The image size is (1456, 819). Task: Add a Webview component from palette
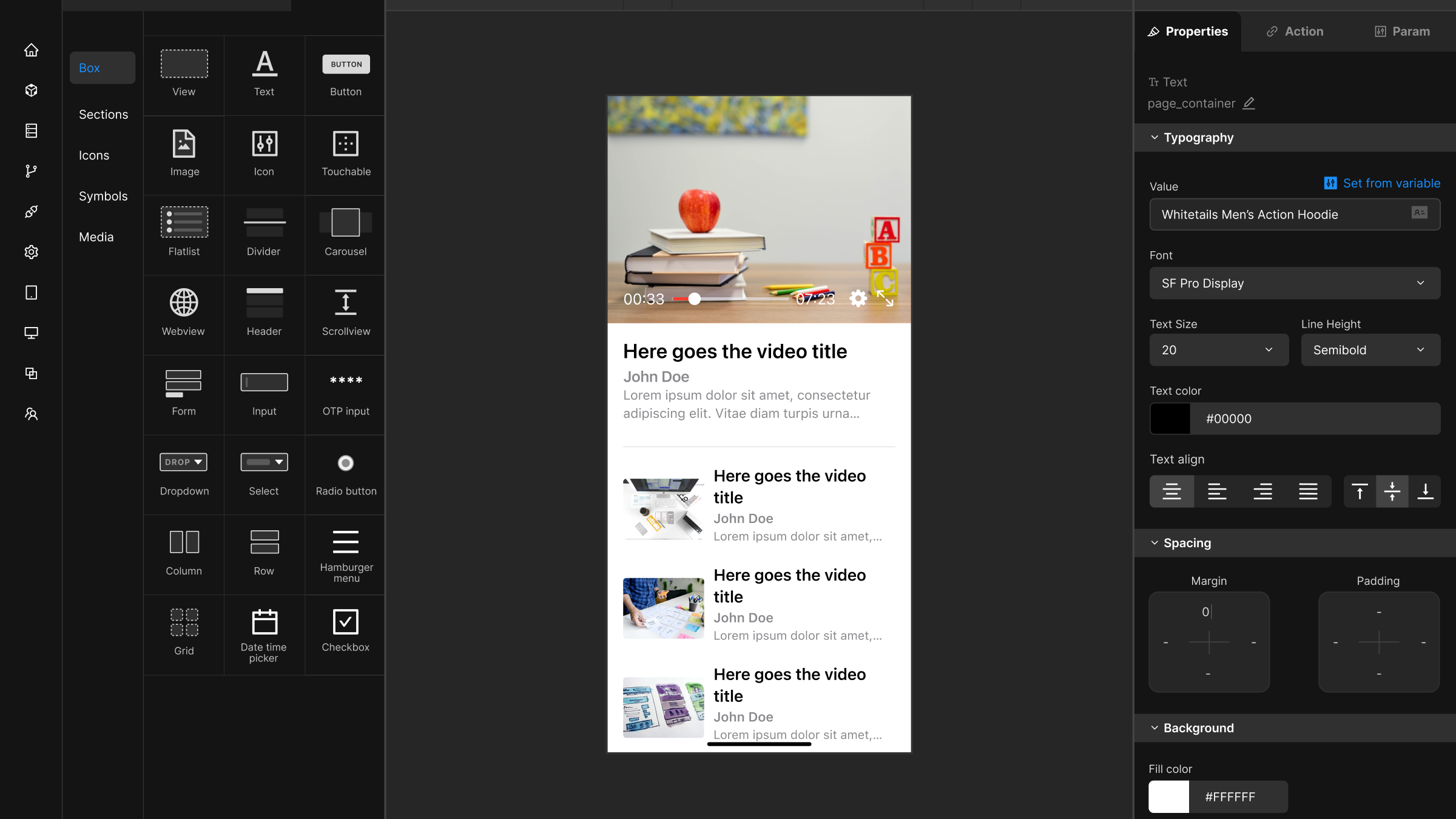183,313
